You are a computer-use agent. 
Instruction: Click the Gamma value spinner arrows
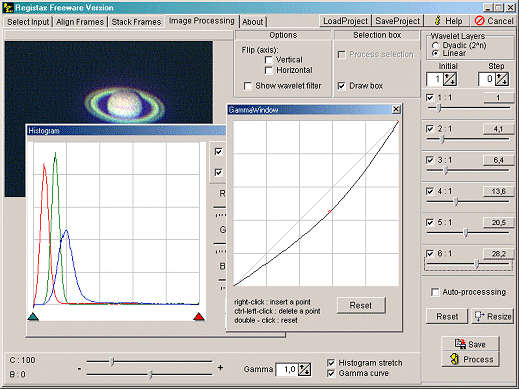[x=304, y=369]
